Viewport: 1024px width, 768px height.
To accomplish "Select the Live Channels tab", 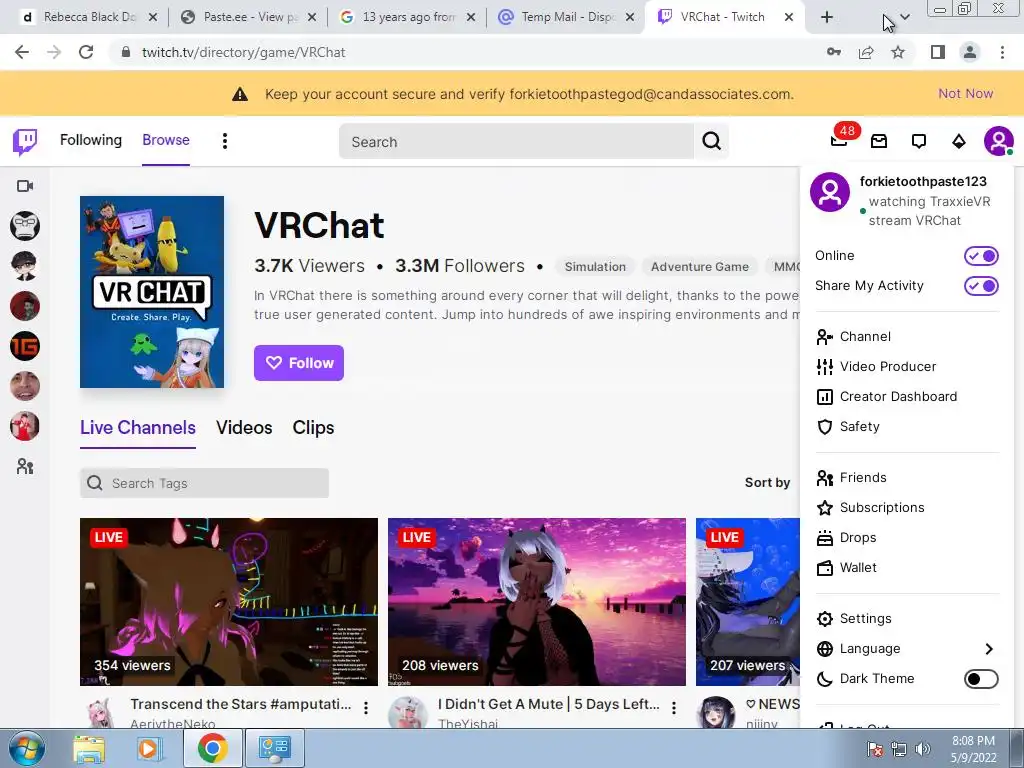I will tap(138, 428).
